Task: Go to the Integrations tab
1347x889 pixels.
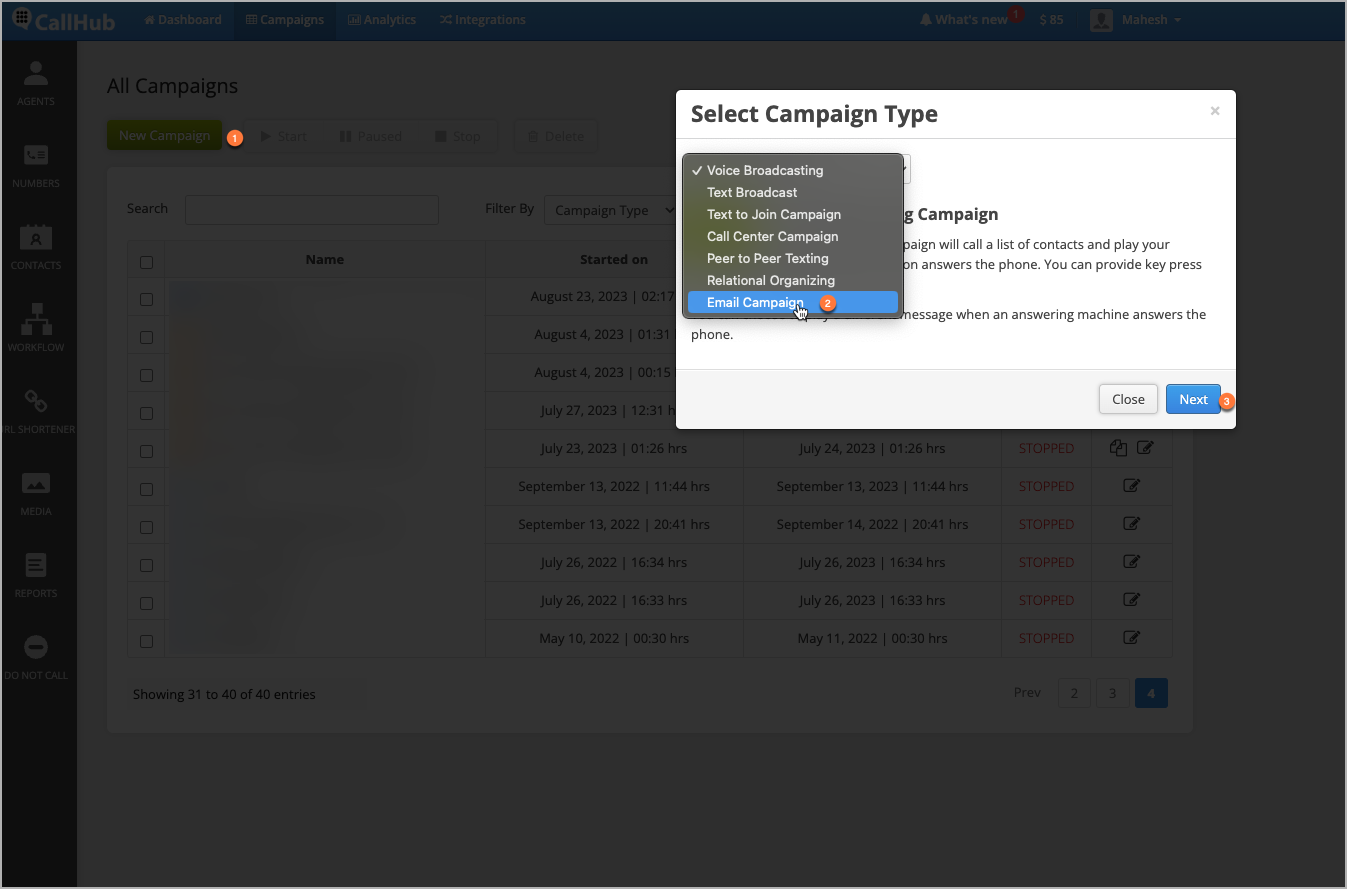Action: click(x=482, y=20)
